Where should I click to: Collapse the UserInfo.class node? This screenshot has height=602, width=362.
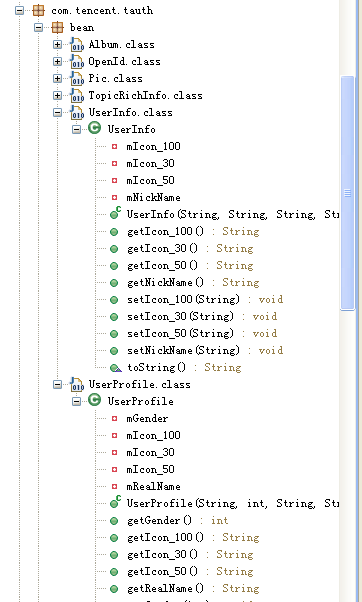point(57,112)
